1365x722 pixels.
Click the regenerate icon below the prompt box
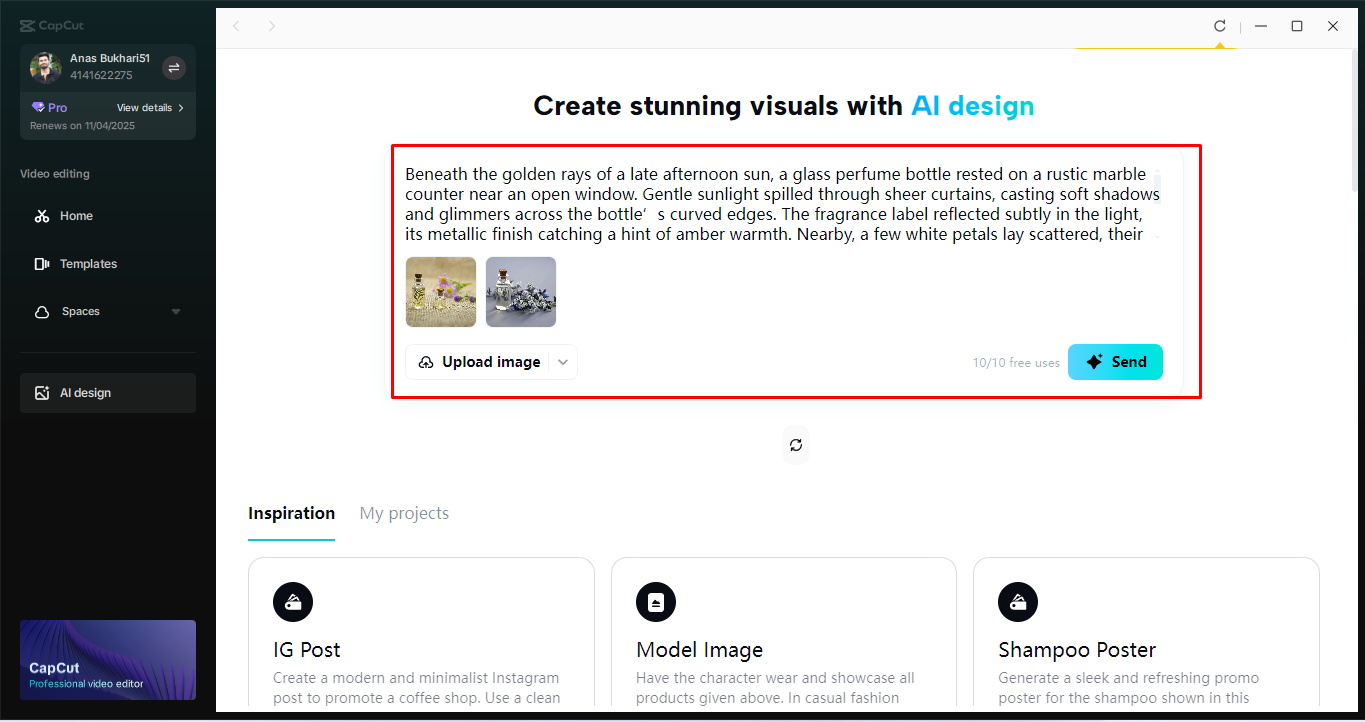(x=795, y=444)
